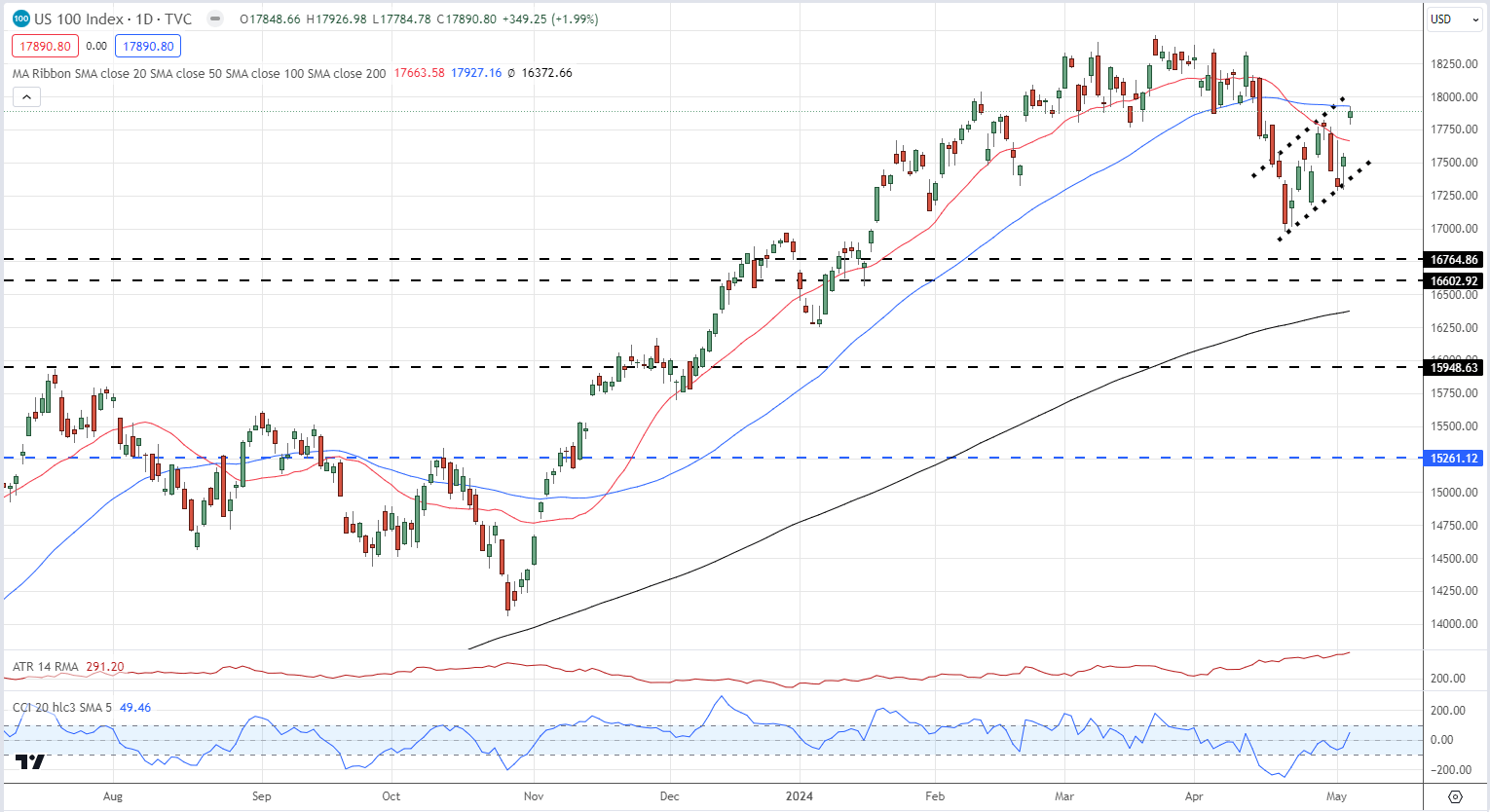Open chart settings hexagon gear icon
The image size is (1490, 812).
(1455, 796)
